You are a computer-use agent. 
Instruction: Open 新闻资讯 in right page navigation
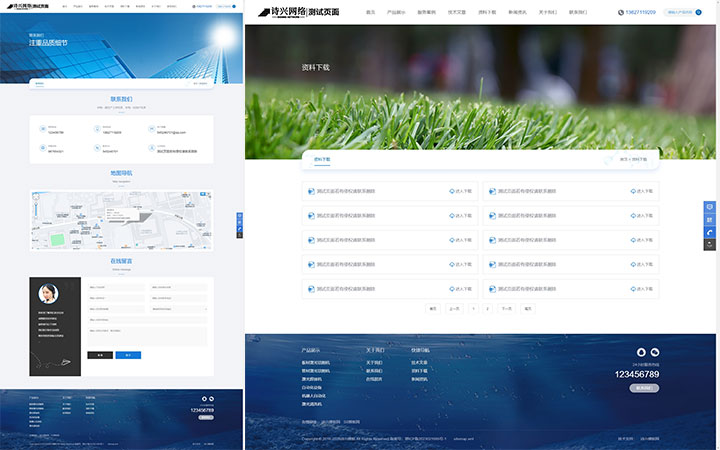tap(517, 12)
